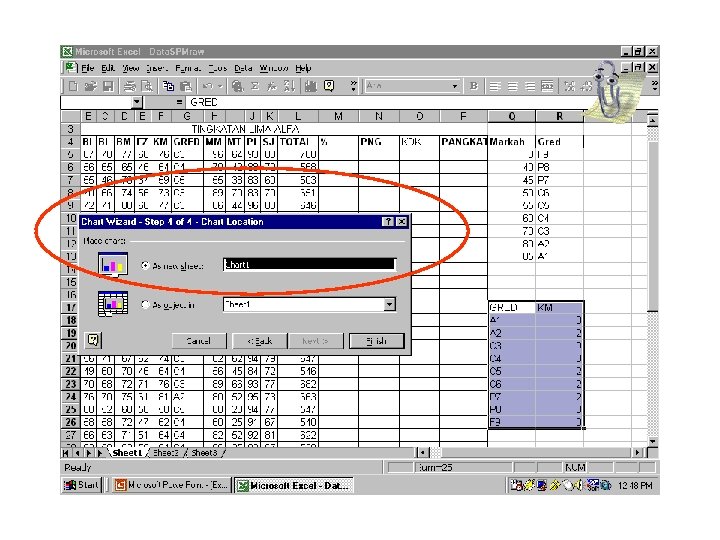The height and width of the screenshot is (540, 720).
Task: Click the horizontal scrollbar right arrow
Action: point(637,453)
